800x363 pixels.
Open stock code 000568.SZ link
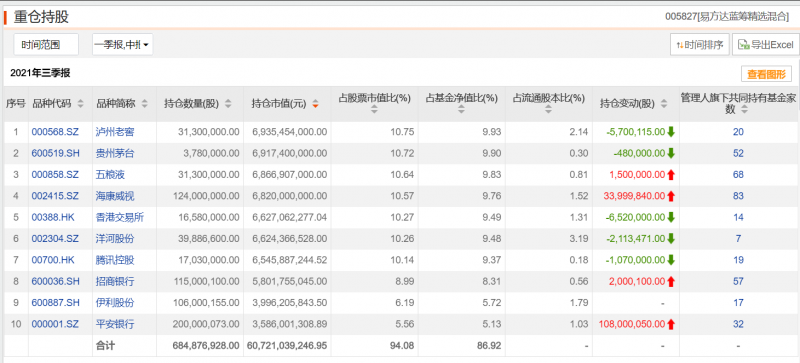(55, 132)
